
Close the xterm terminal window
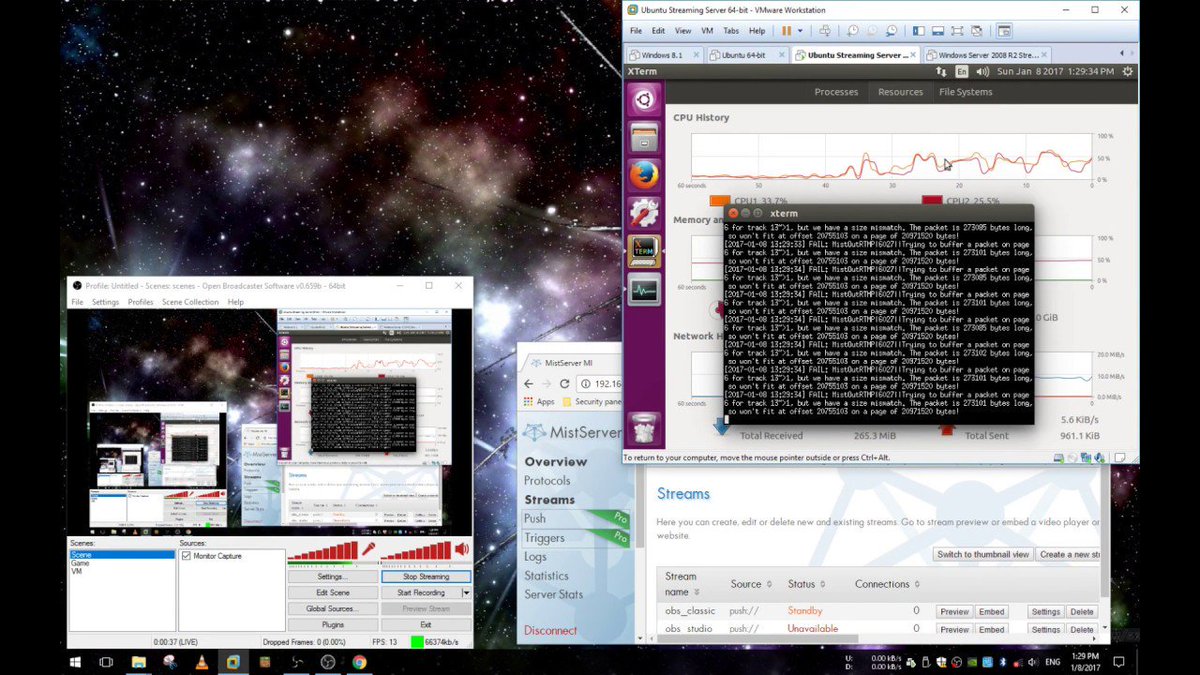pyautogui.click(x=733, y=213)
